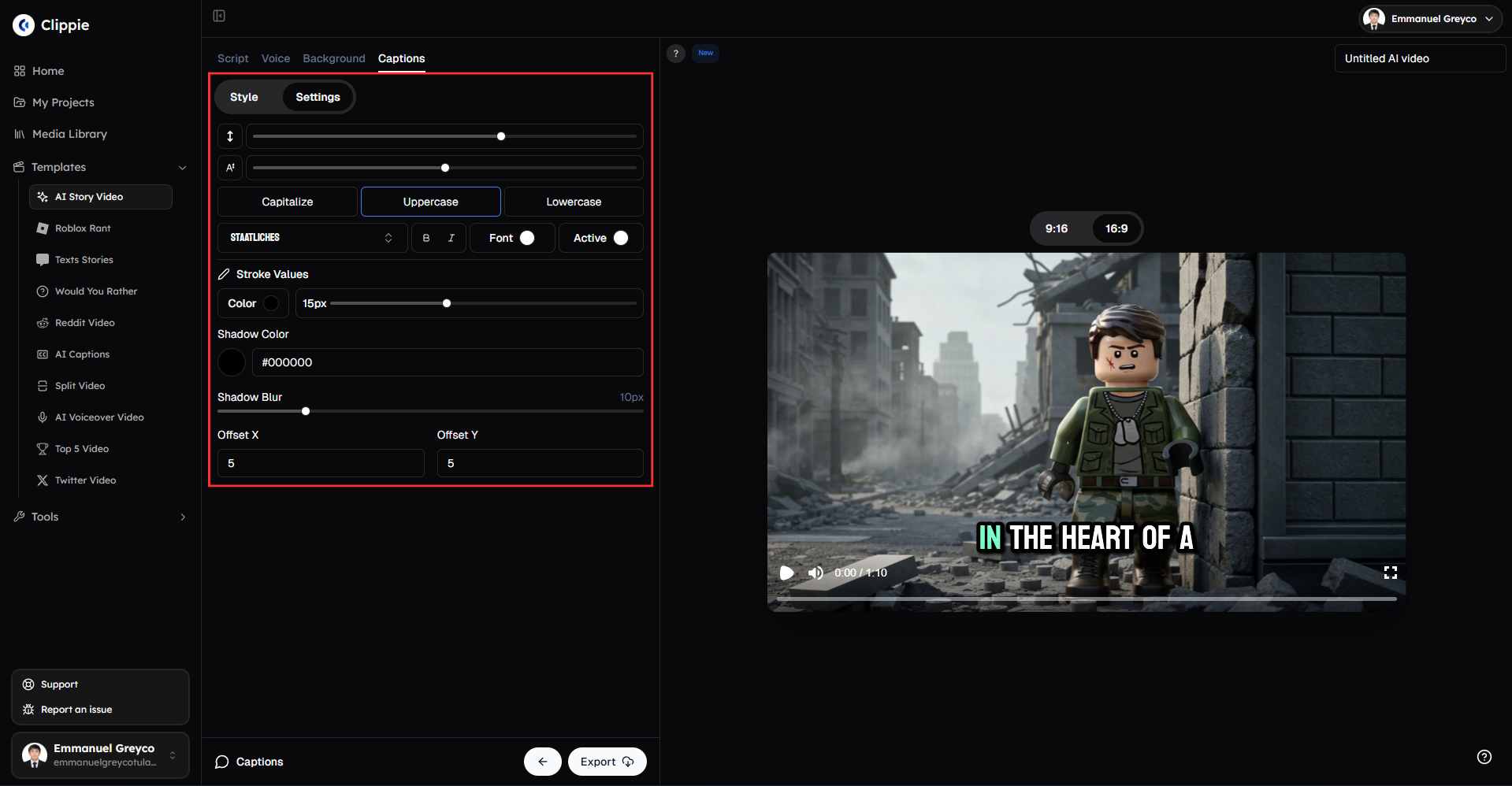Screen dimensions: 1512x786
Task: Edit the shadow color hex field
Action: coord(448,362)
